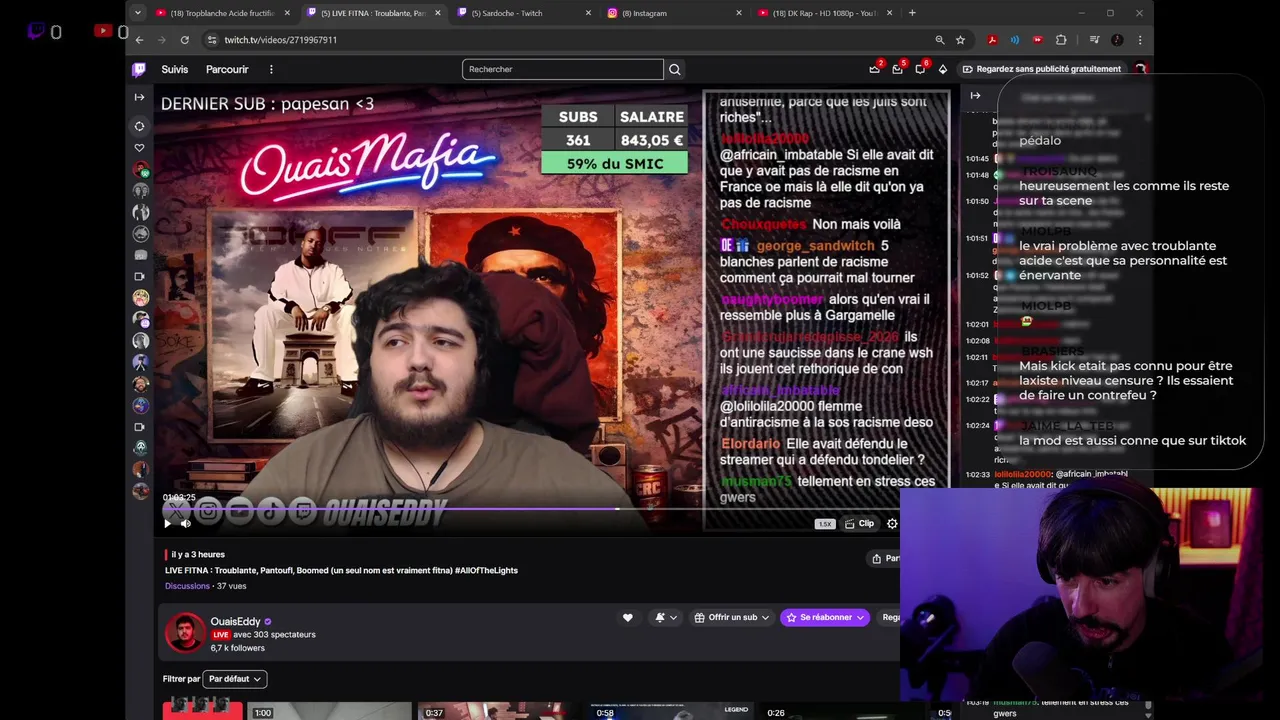Screen dimensions: 1280x720
Task: Open the Offrir un sub dropdown
Action: tap(732, 617)
